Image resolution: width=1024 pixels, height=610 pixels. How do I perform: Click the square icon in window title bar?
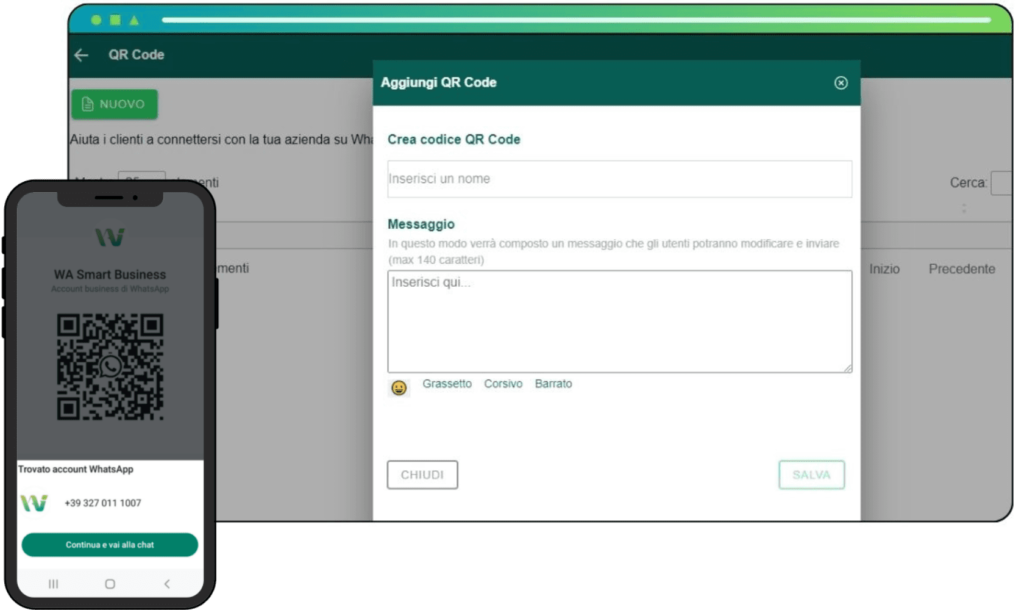(115, 20)
